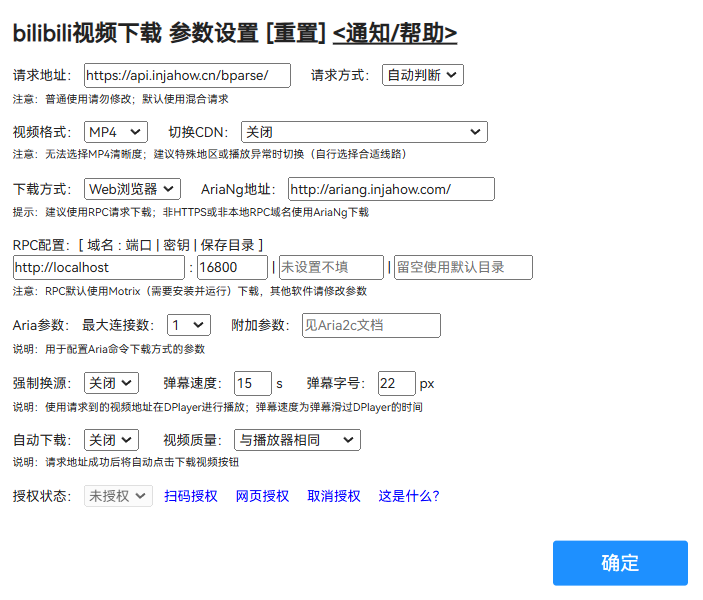Open the 强制换源 dropdown
Viewport: 703px width, 600px height.
(111, 383)
